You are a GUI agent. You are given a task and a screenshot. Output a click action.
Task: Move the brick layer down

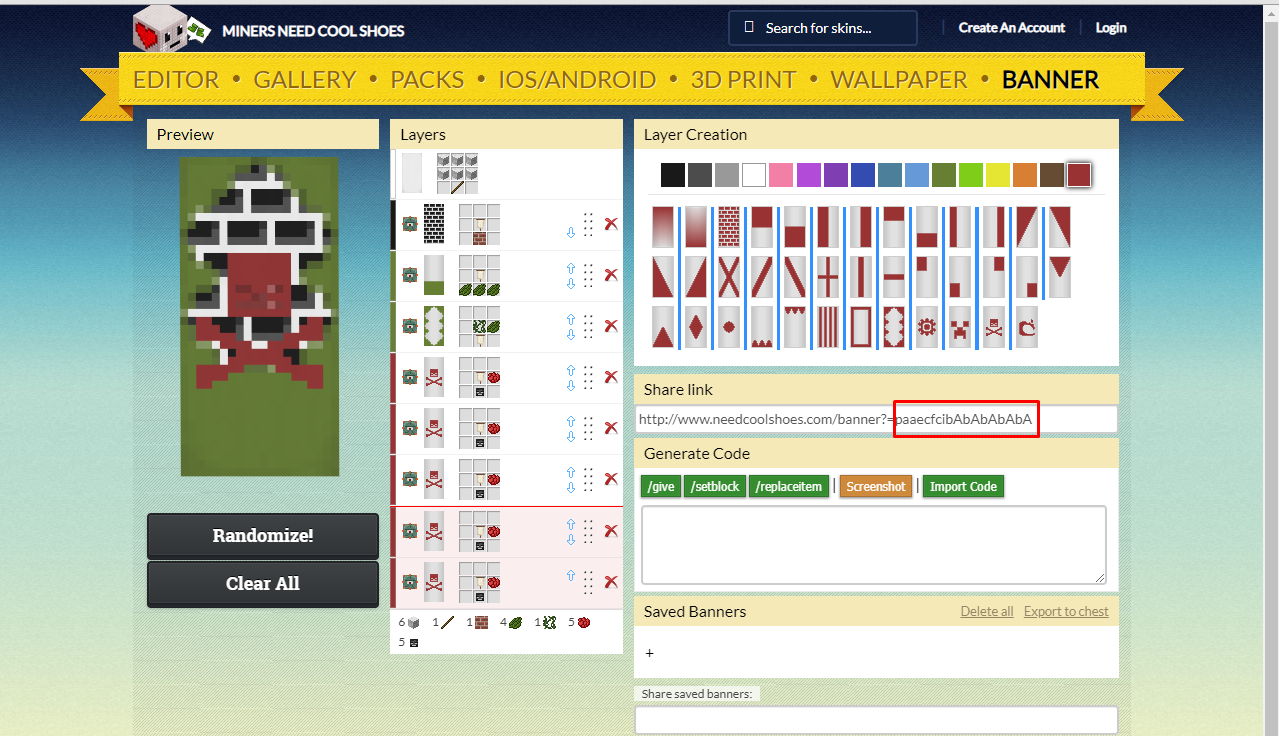point(571,232)
